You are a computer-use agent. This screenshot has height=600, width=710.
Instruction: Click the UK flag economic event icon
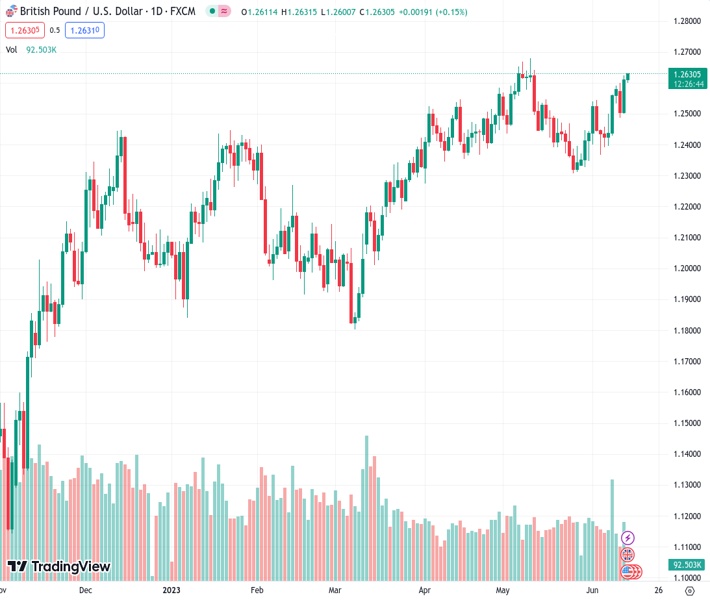pyautogui.click(x=628, y=554)
